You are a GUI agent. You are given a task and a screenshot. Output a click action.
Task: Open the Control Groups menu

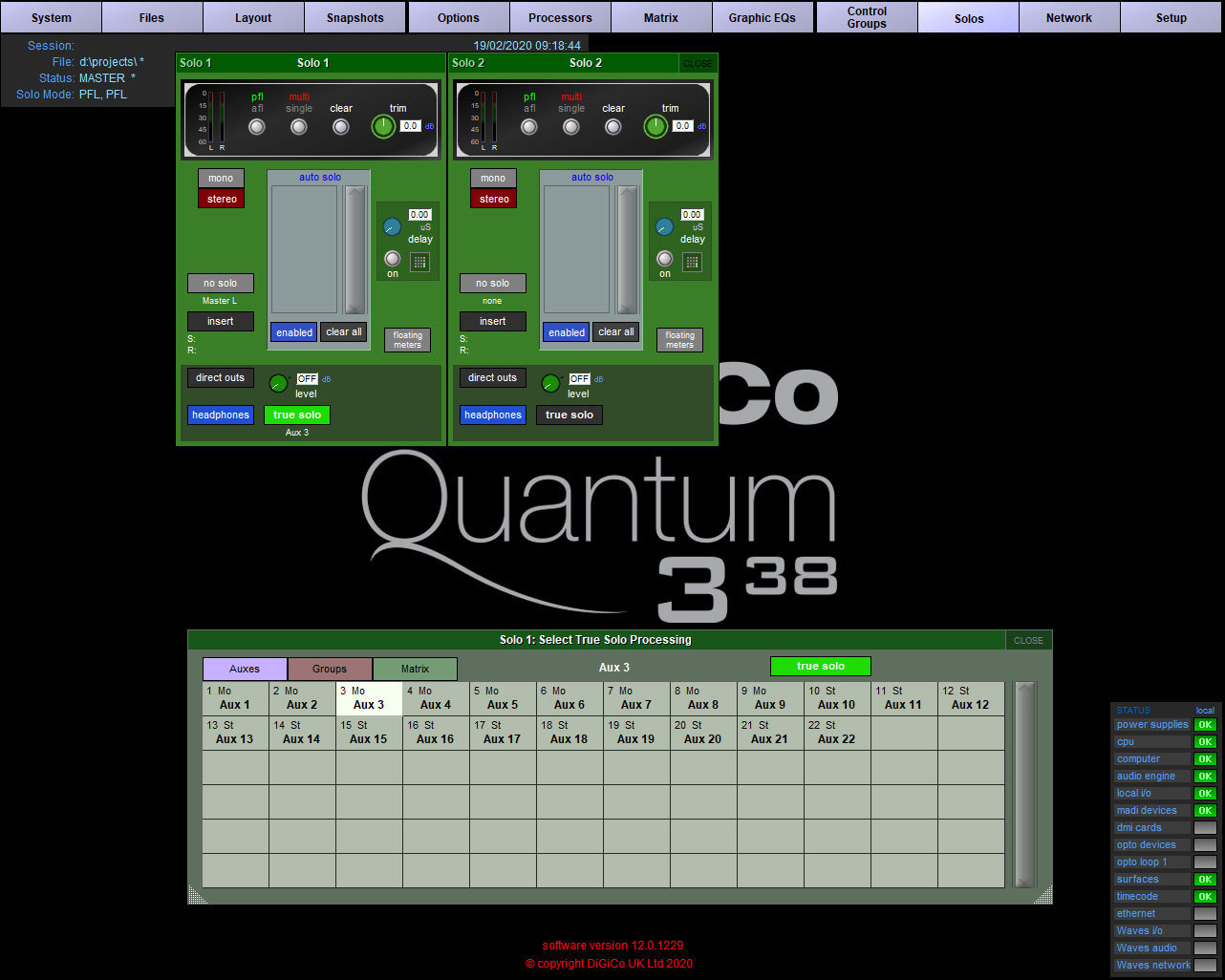tap(867, 17)
